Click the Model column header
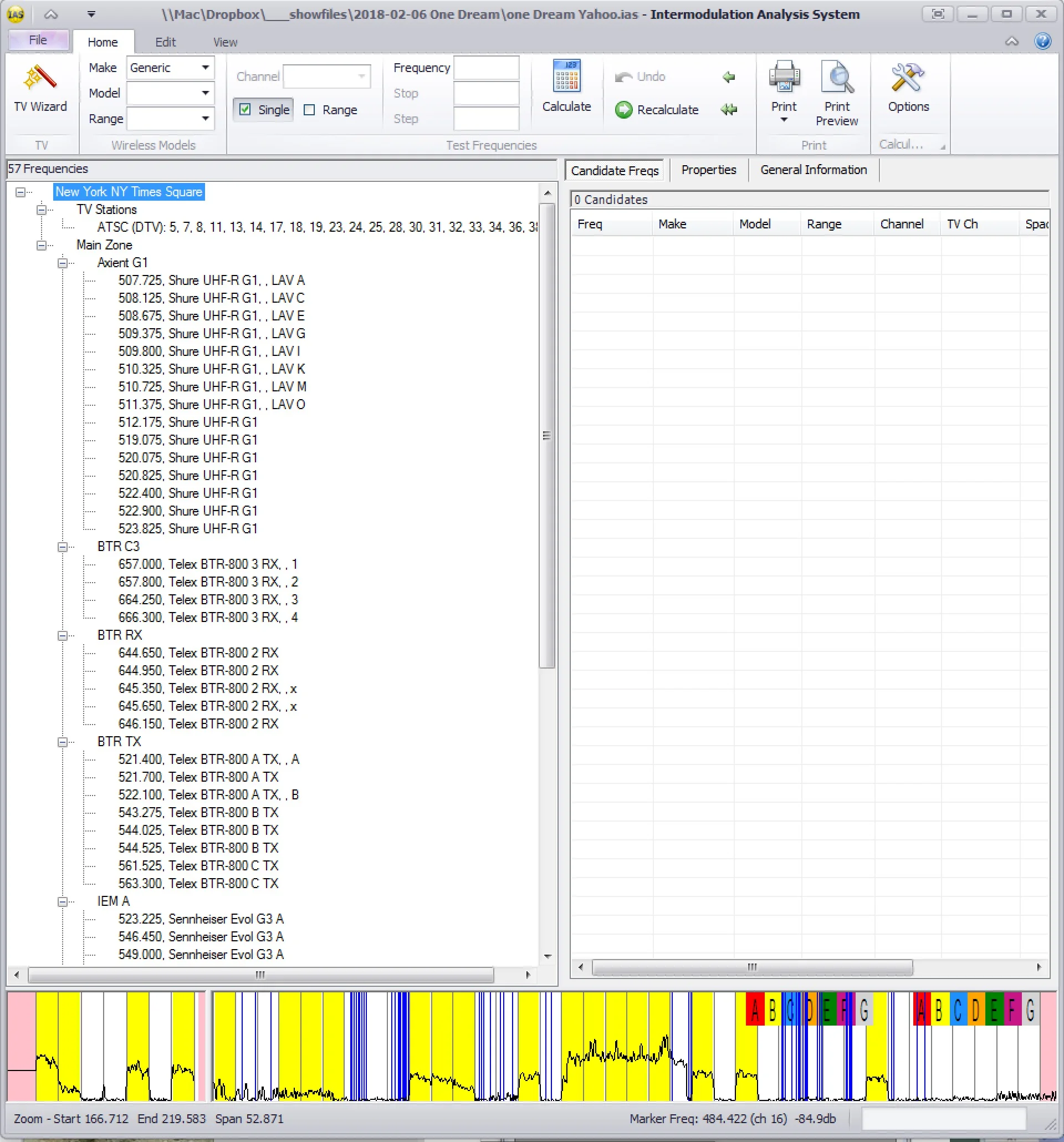The width and height of the screenshot is (1064, 1142). pos(767,224)
